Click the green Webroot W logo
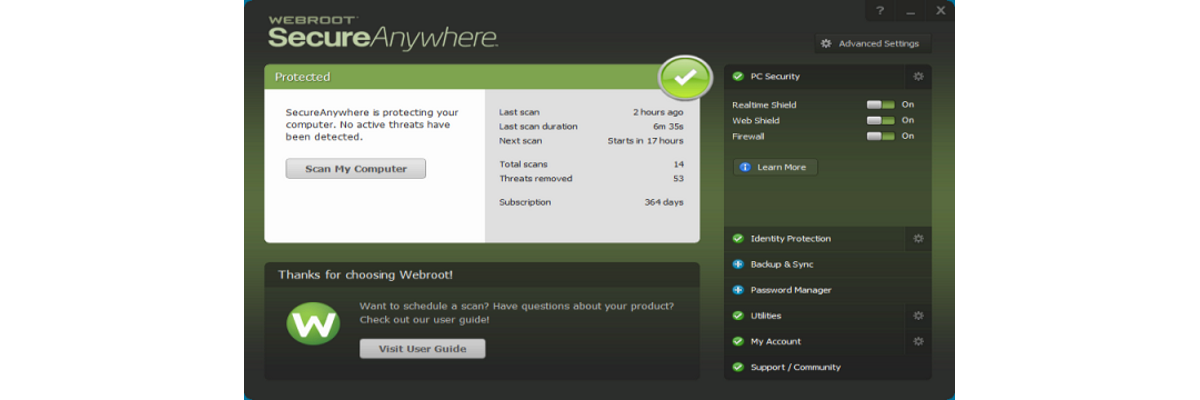This screenshot has width=1200, height=400. click(x=313, y=323)
